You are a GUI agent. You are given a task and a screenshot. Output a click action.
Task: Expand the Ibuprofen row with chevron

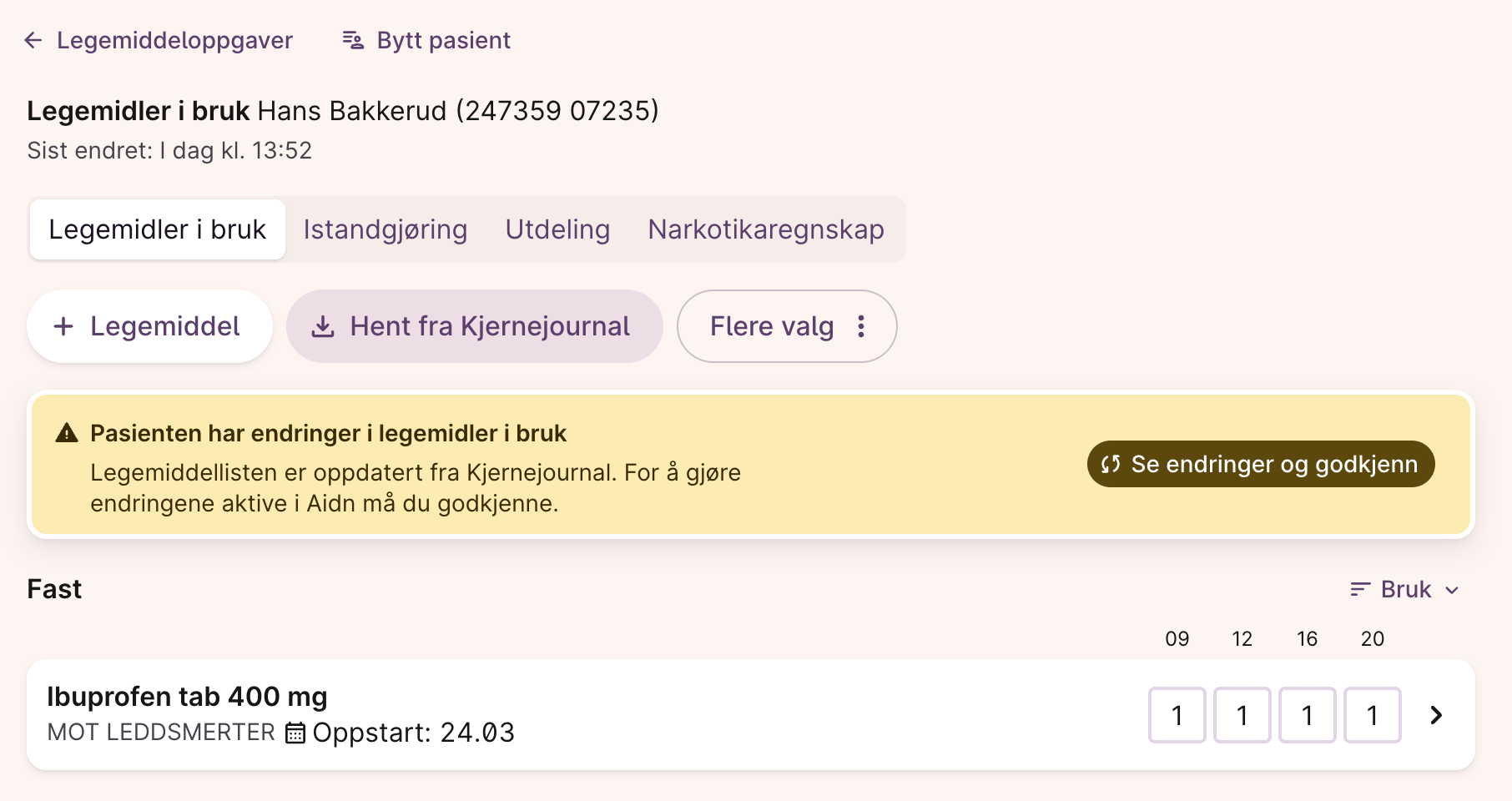pyautogui.click(x=1436, y=715)
